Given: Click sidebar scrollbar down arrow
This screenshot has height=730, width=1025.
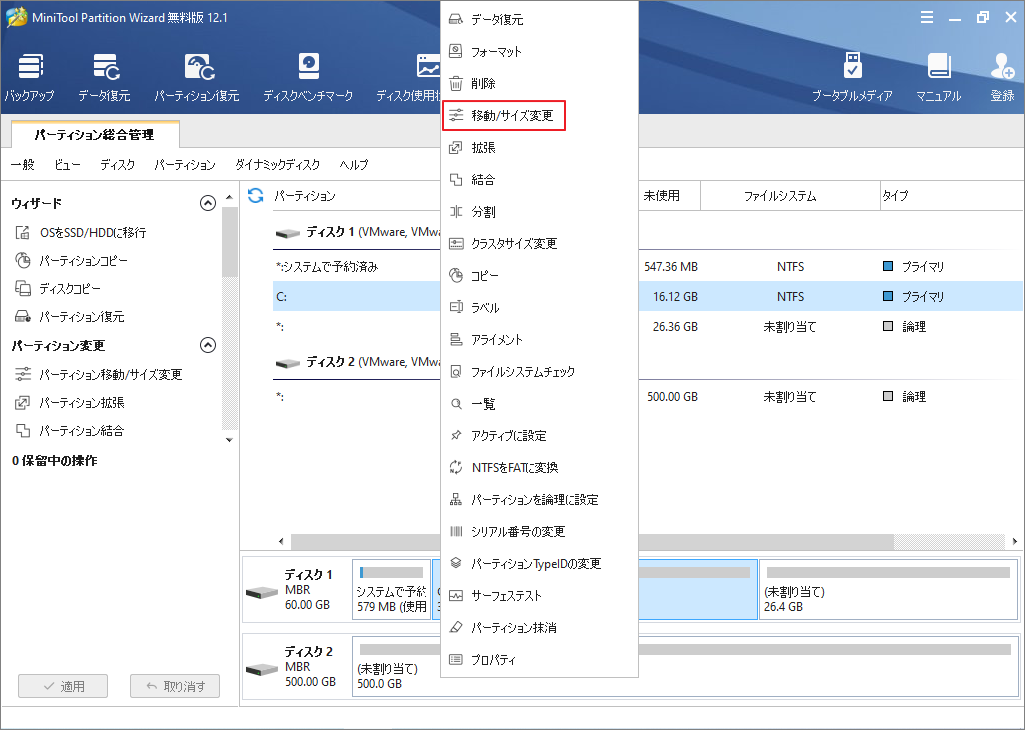Looking at the screenshot, I should coord(229,440).
